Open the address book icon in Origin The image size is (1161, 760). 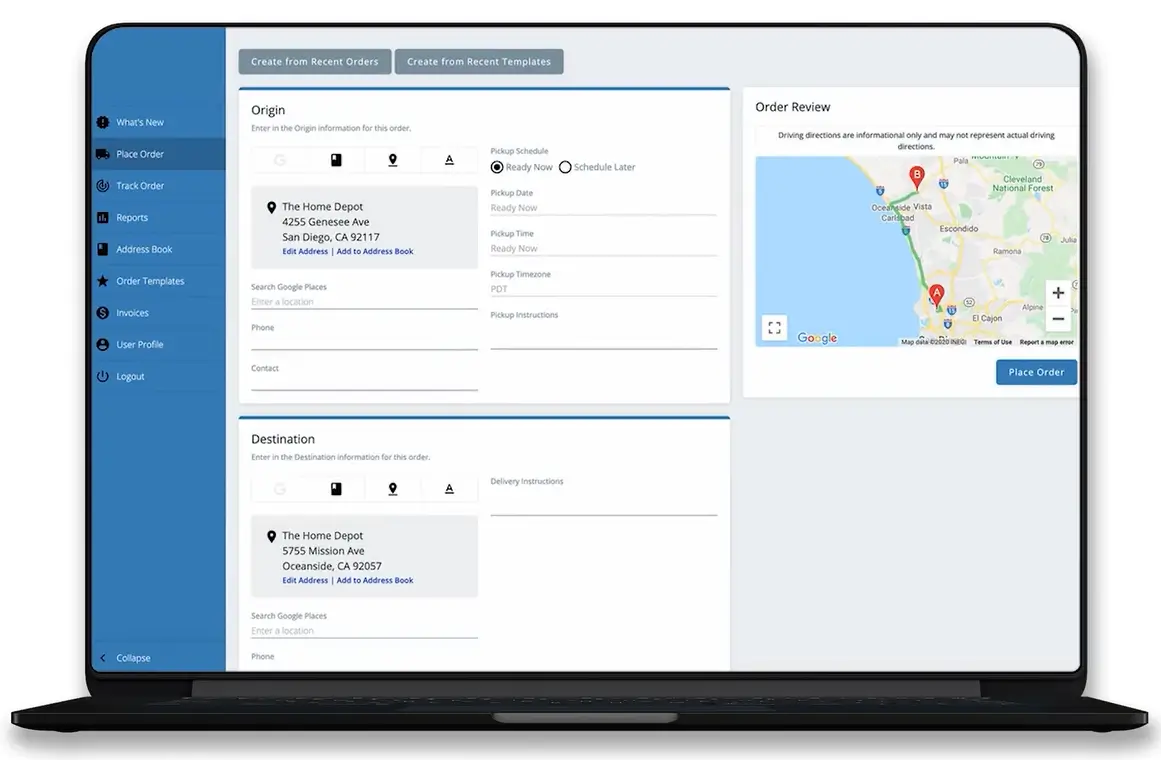click(x=336, y=160)
